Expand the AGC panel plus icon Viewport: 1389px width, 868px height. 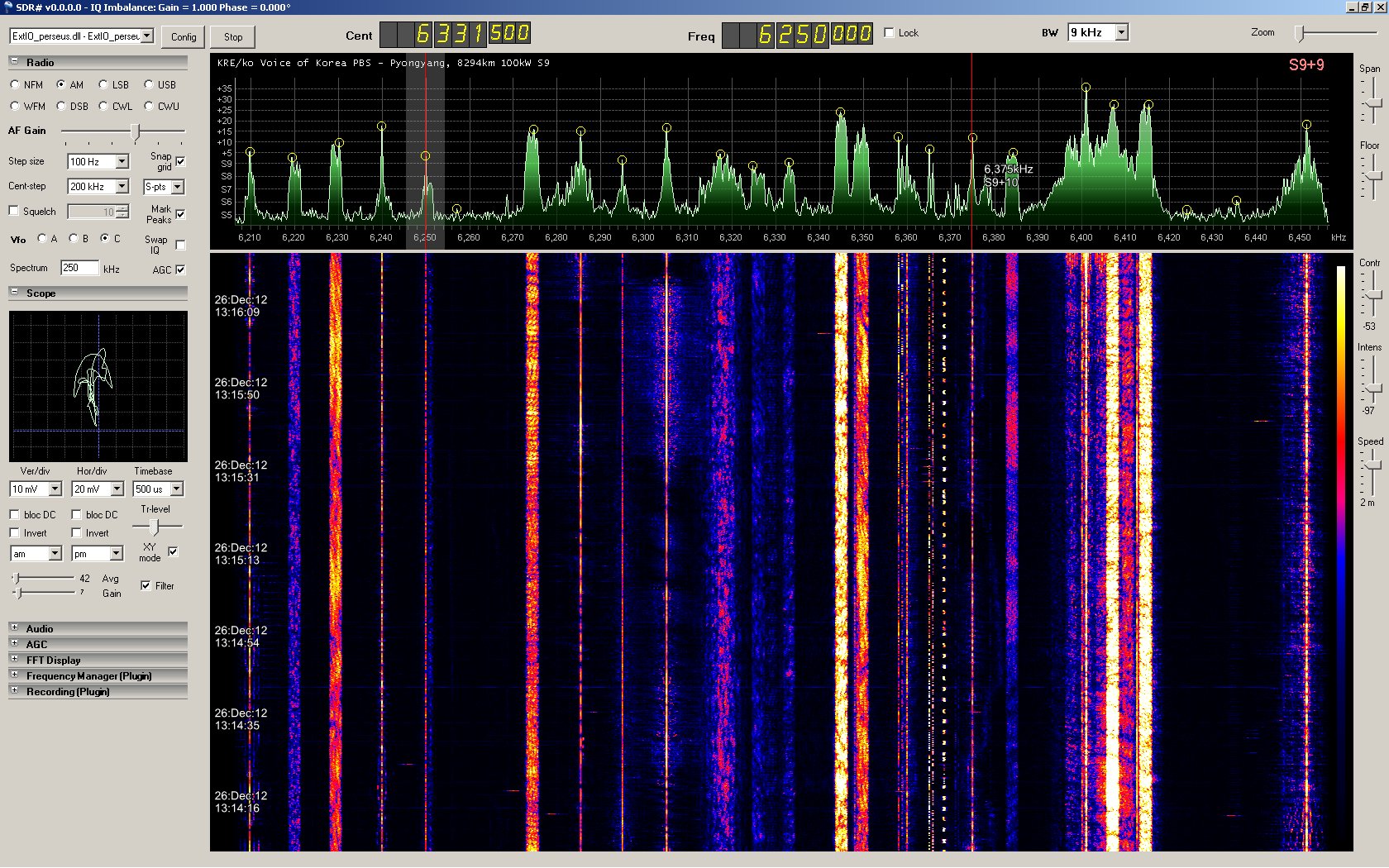pos(14,644)
